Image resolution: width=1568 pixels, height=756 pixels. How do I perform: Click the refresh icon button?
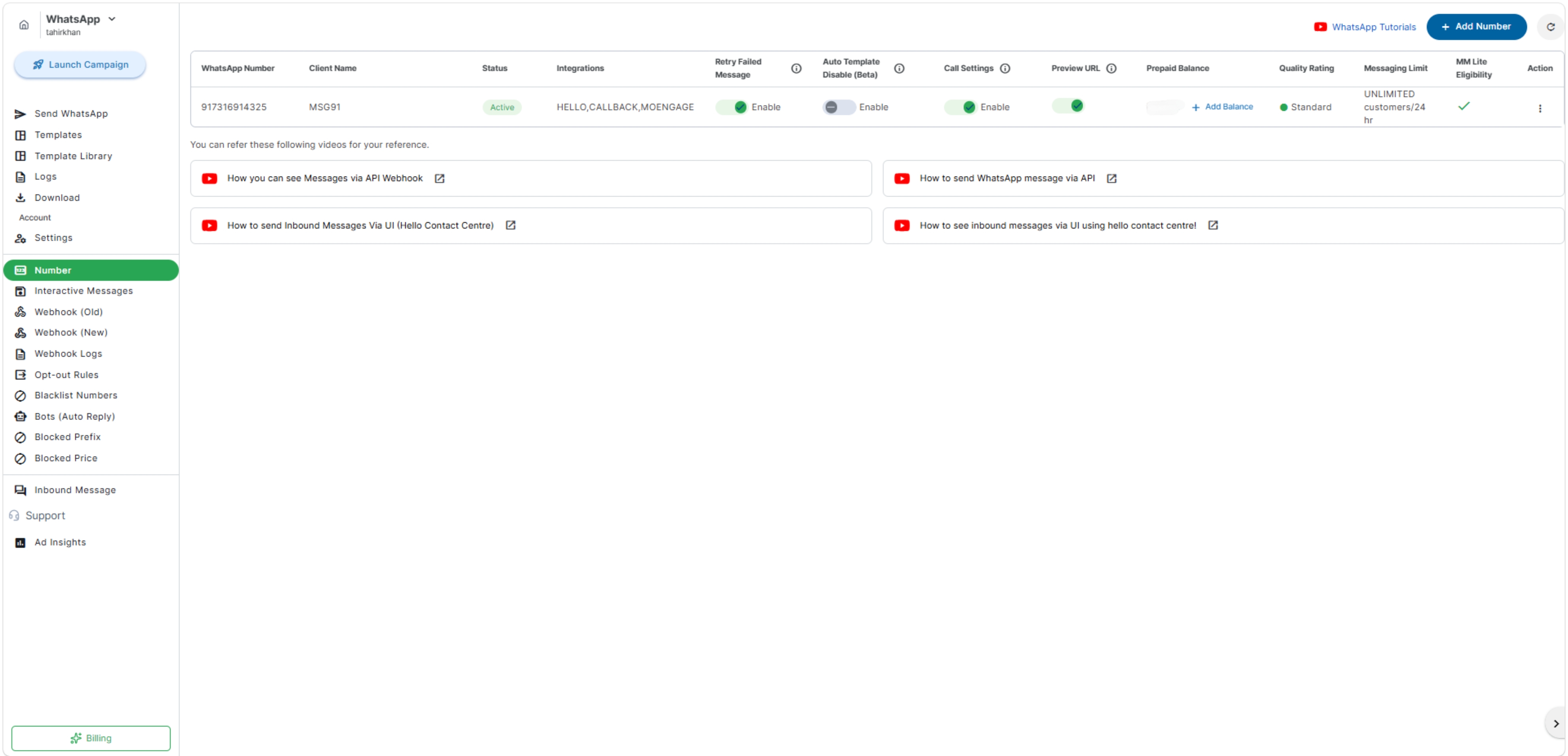pos(1550,27)
